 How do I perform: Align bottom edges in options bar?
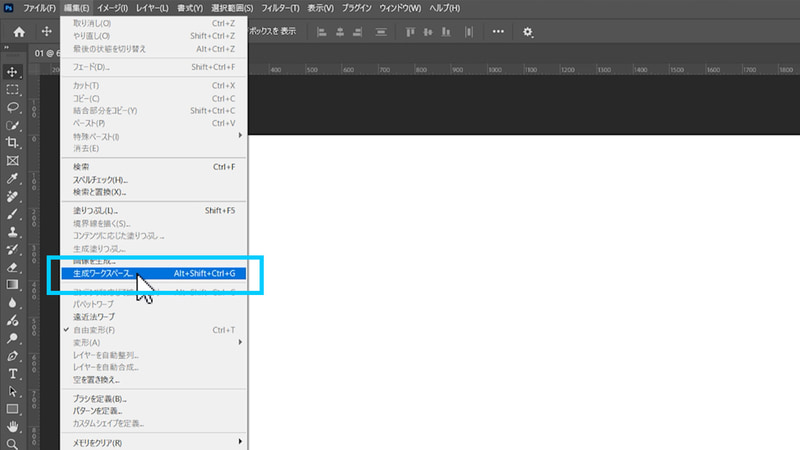tap(446, 32)
